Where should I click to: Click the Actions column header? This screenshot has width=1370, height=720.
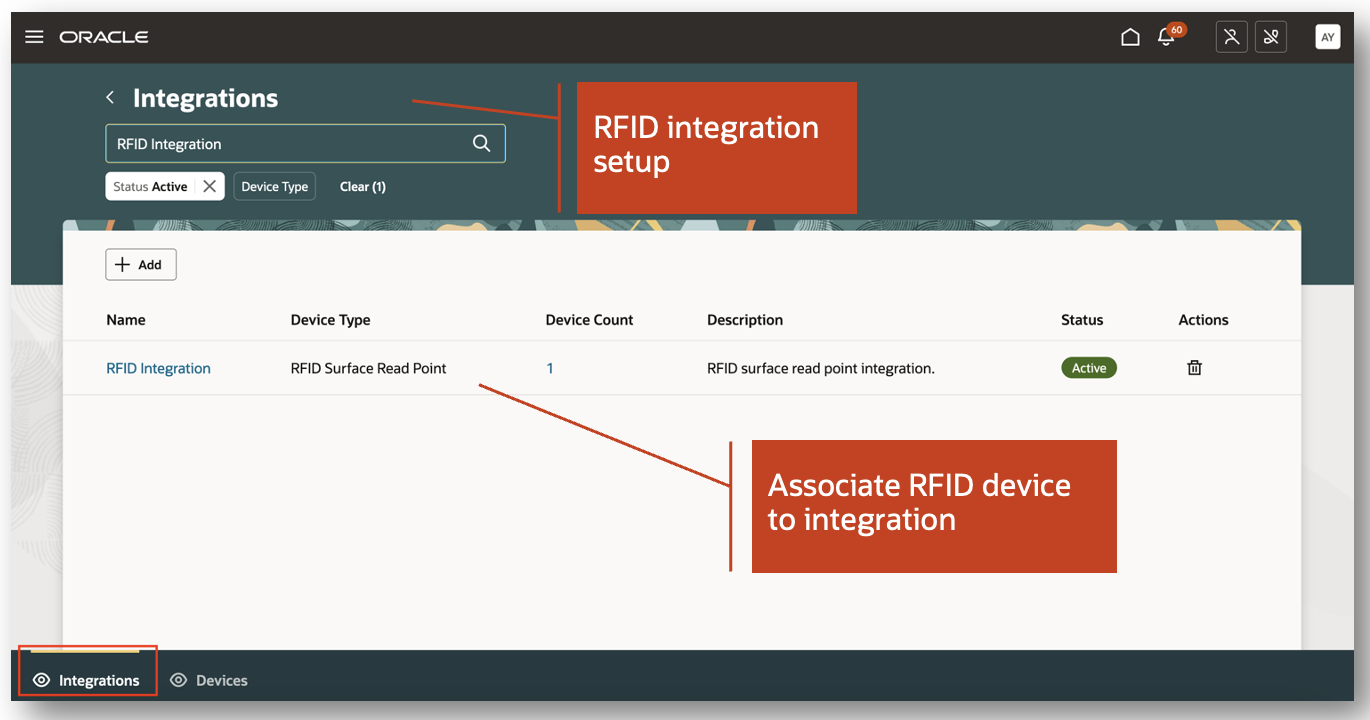(x=1203, y=320)
